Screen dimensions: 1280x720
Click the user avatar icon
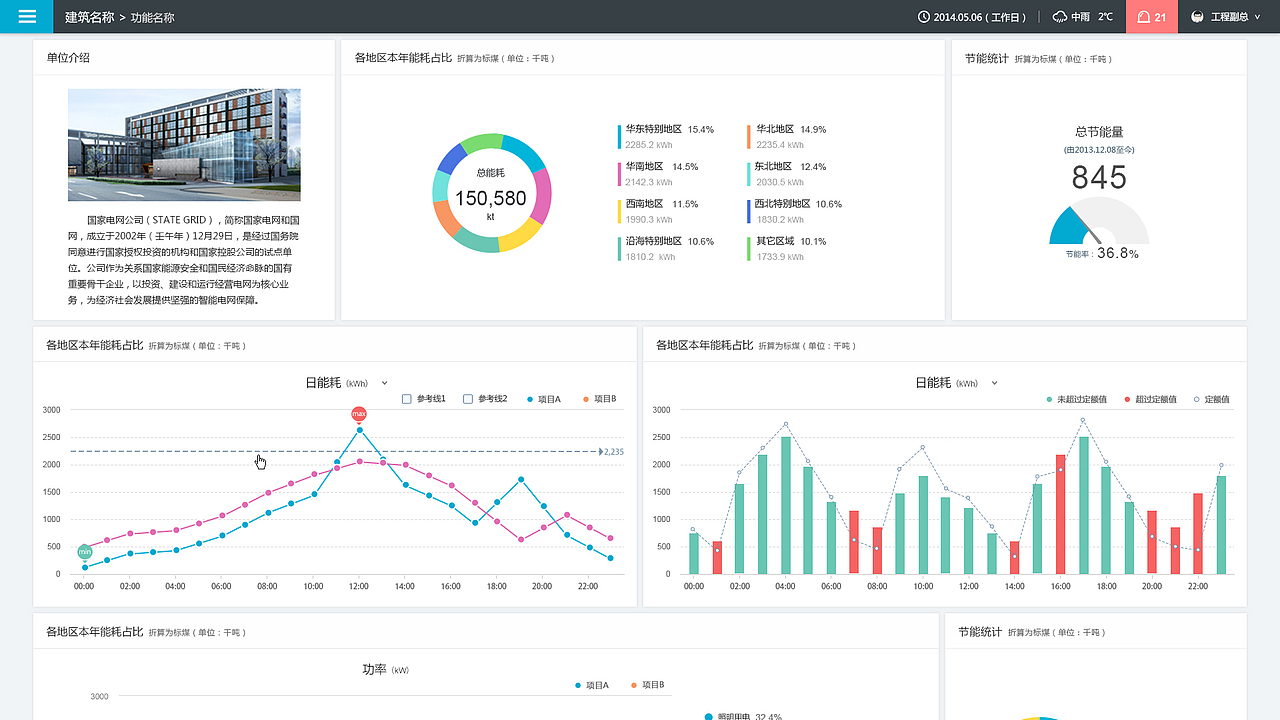click(1197, 17)
